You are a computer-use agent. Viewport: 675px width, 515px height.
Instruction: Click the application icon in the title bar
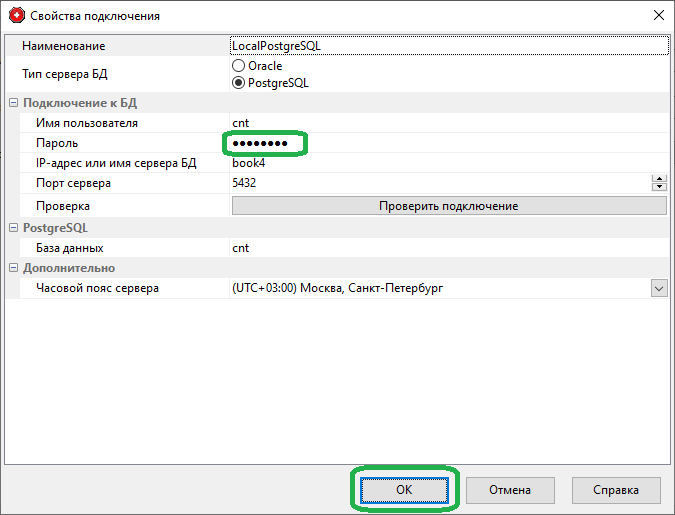click(x=17, y=16)
